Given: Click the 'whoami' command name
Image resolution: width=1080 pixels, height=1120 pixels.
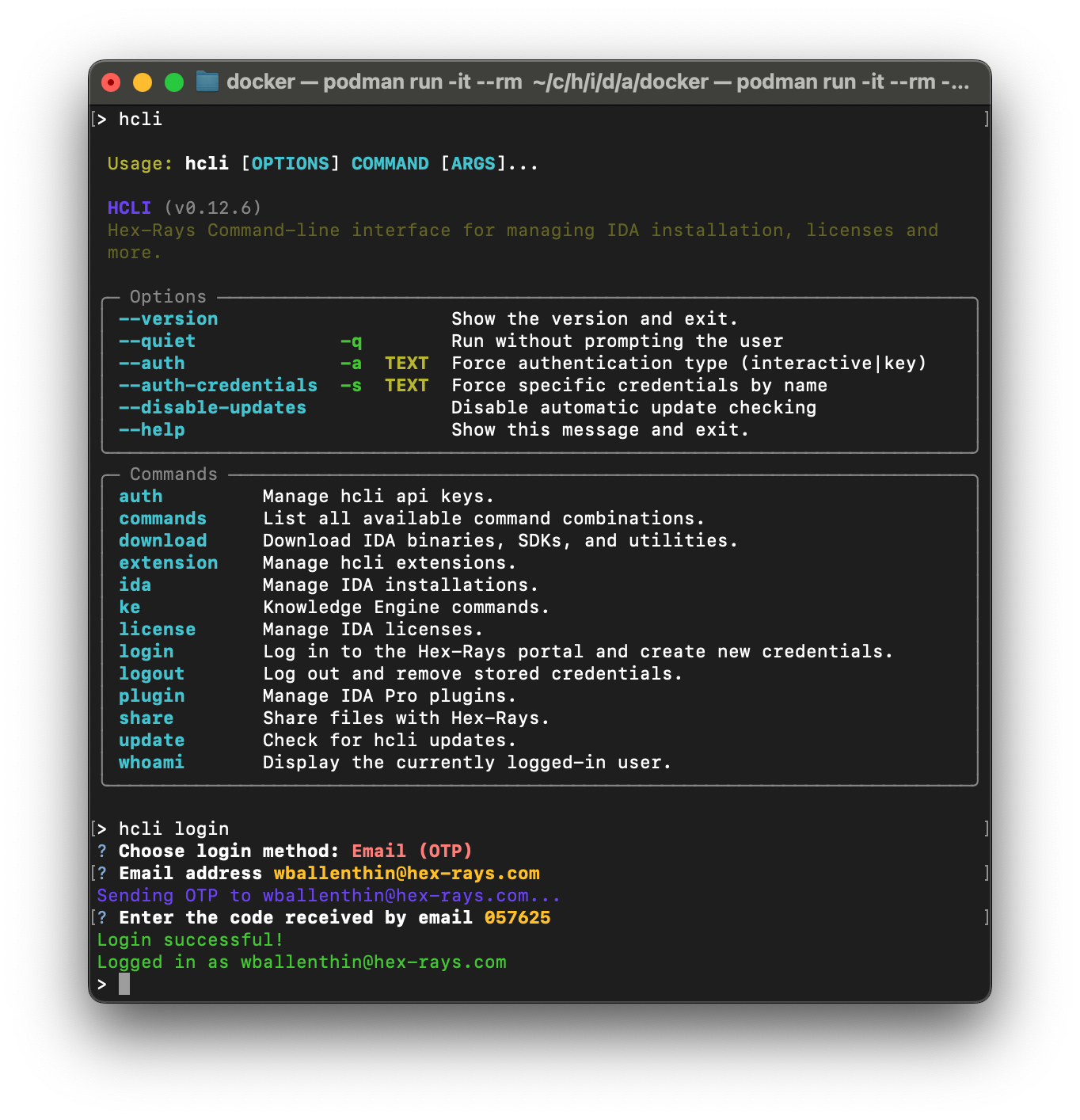Looking at the screenshot, I should (151, 762).
